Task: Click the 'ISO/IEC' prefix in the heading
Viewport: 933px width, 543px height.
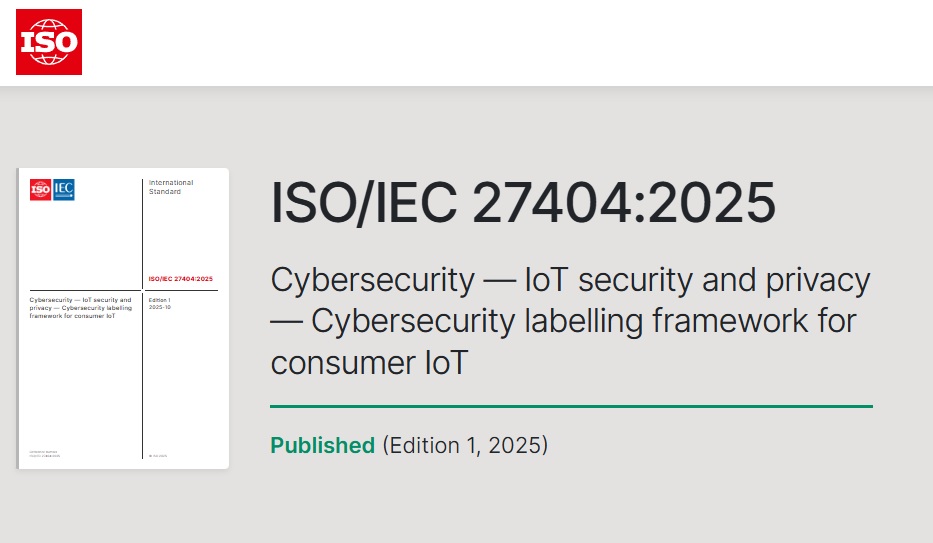Action: tap(364, 204)
